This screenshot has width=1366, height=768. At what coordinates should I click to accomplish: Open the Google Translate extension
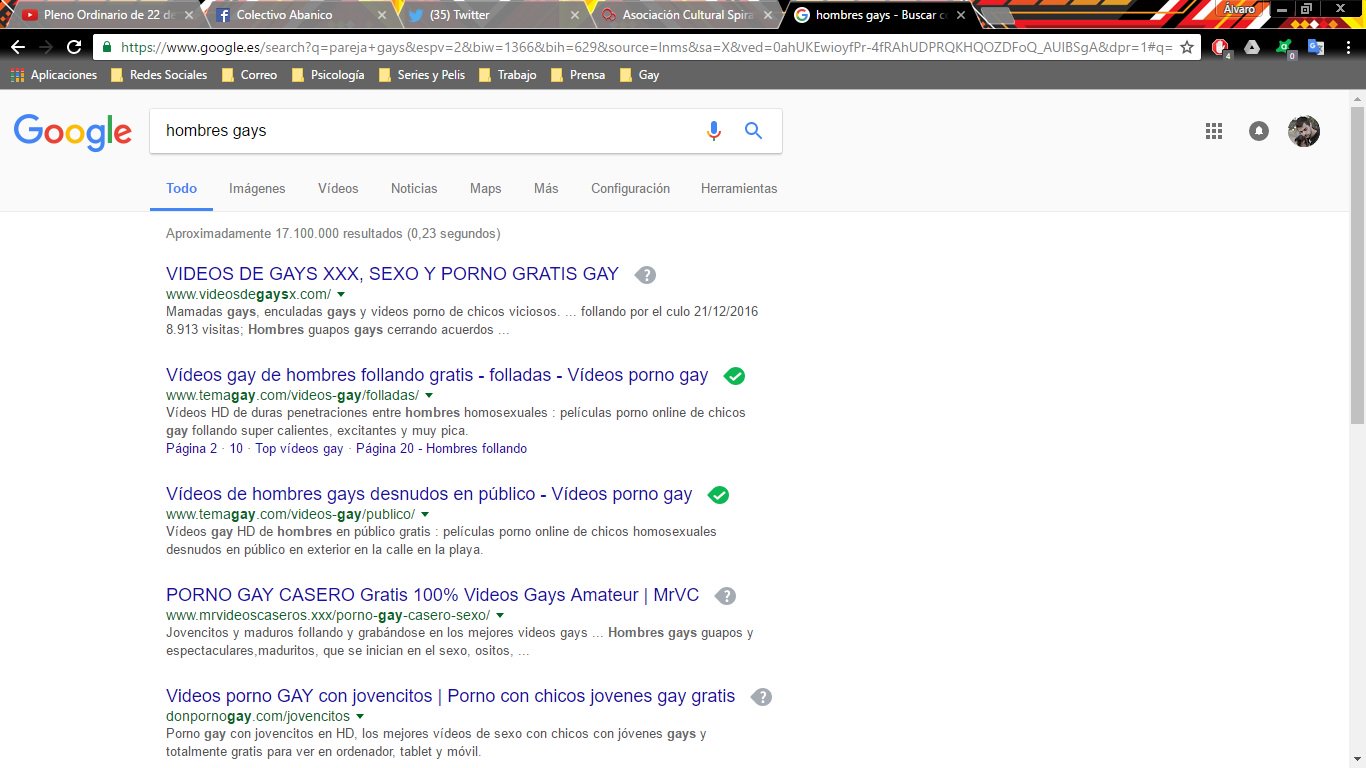pyautogui.click(x=1315, y=47)
